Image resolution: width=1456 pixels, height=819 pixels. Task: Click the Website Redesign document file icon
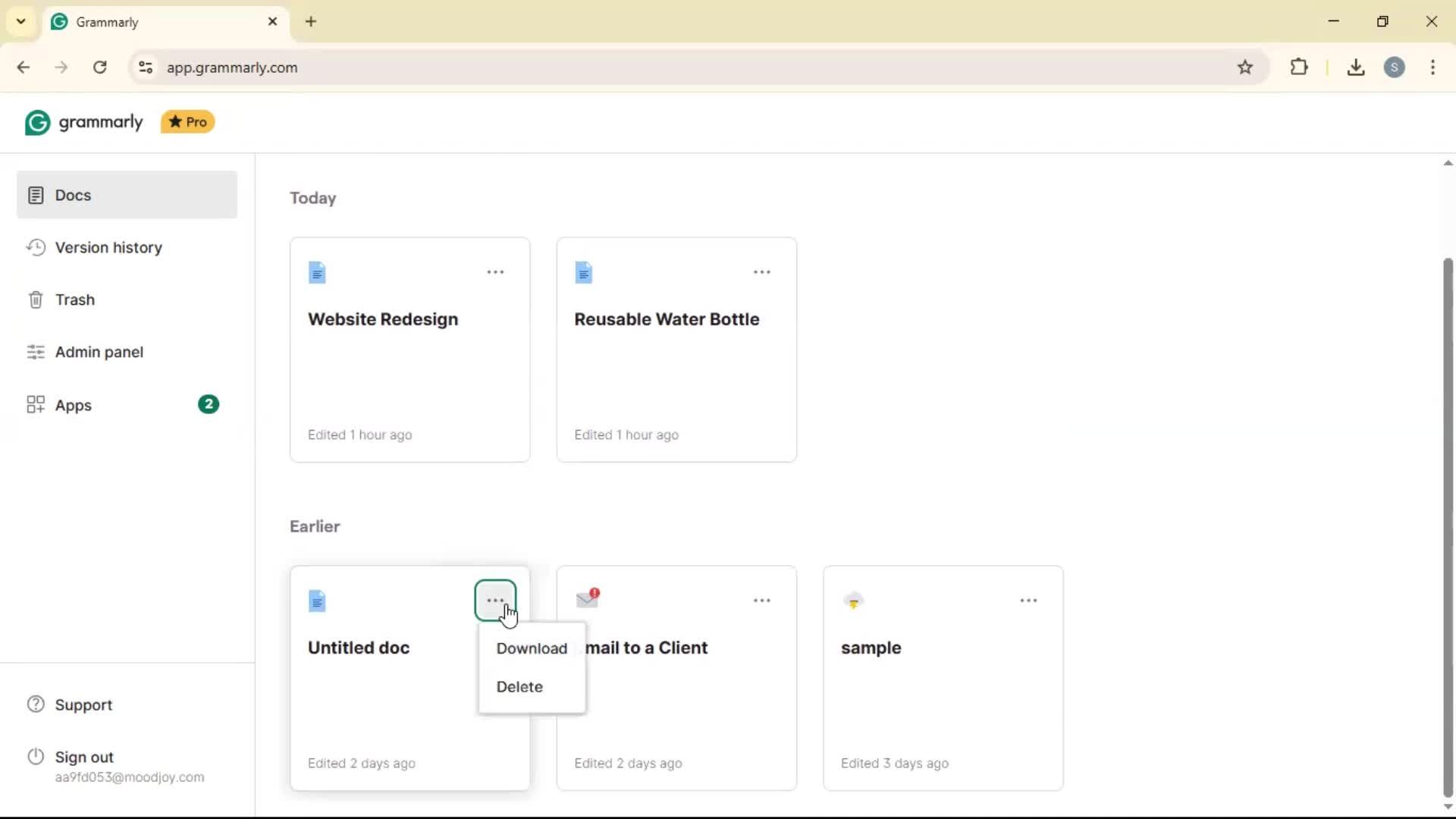pyautogui.click(x=317, y=272)
